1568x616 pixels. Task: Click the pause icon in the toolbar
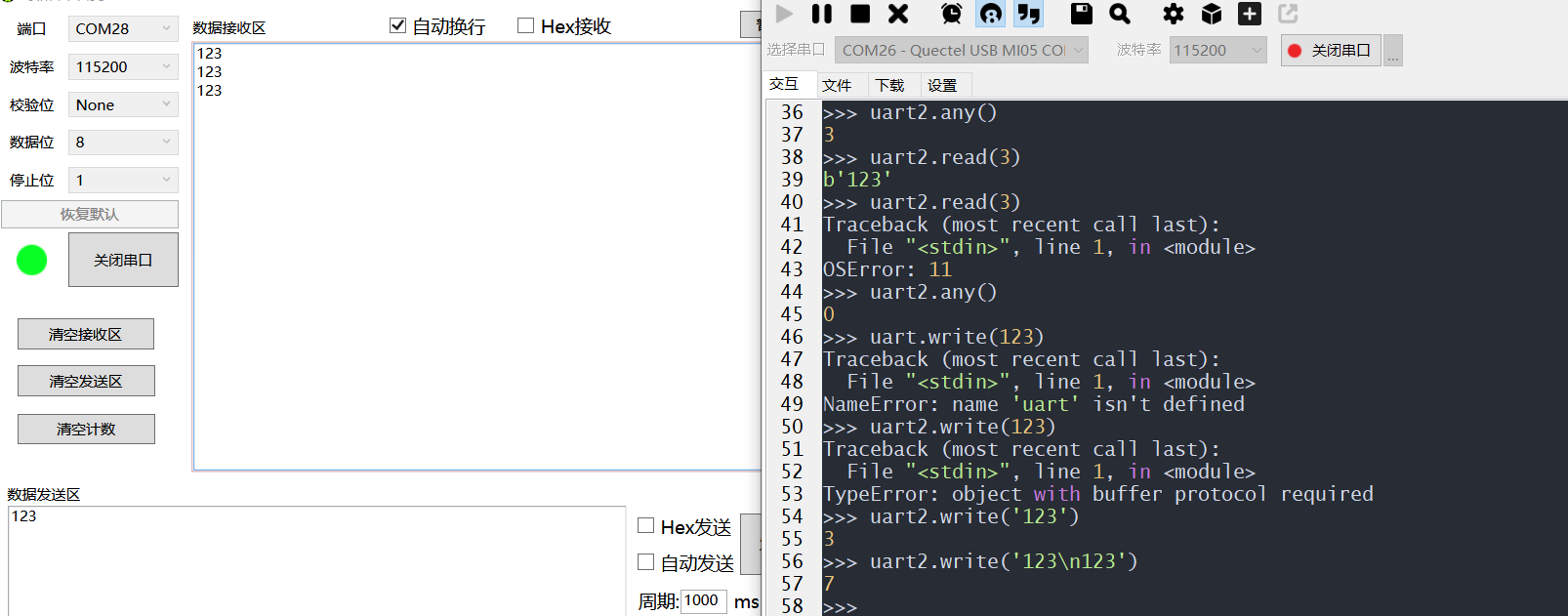pyautogui.click(x=822, y=14)
